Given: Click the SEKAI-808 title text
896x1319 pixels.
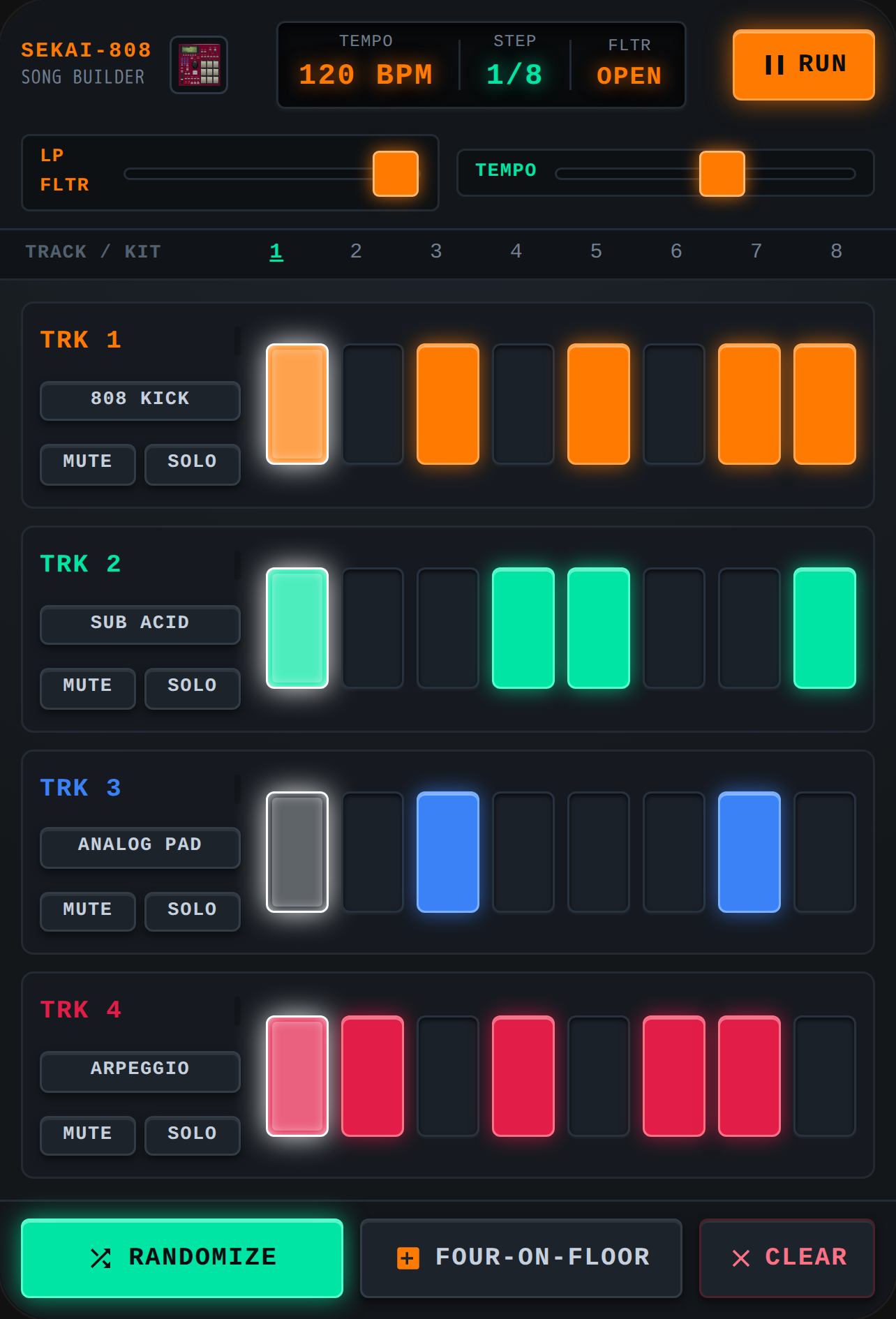Looking at the screenshot, I should point(86,50).
